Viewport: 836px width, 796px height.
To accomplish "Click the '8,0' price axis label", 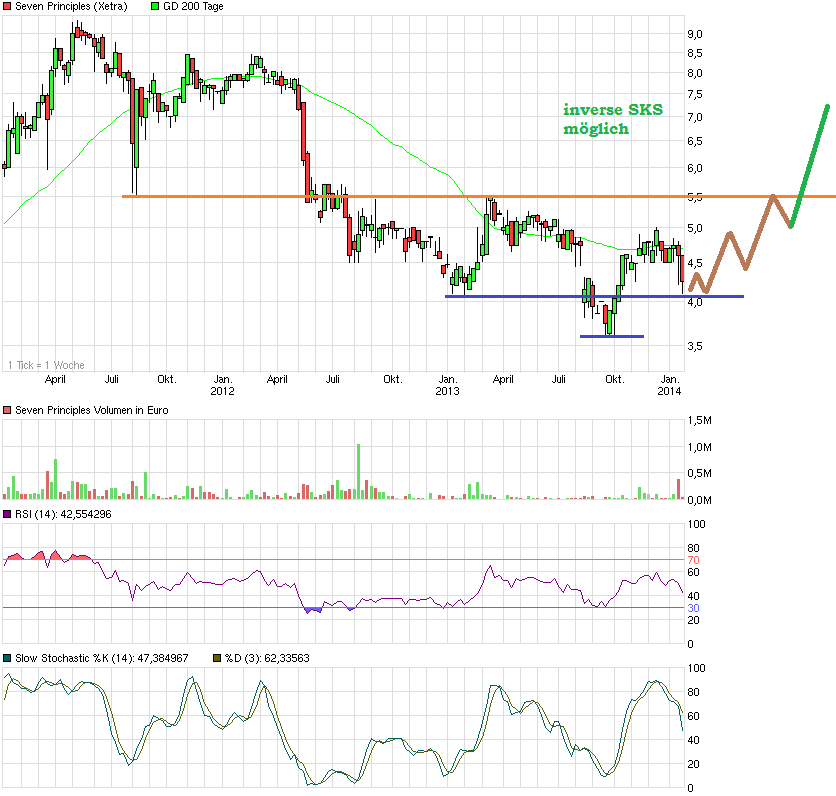I will (695, 74).
